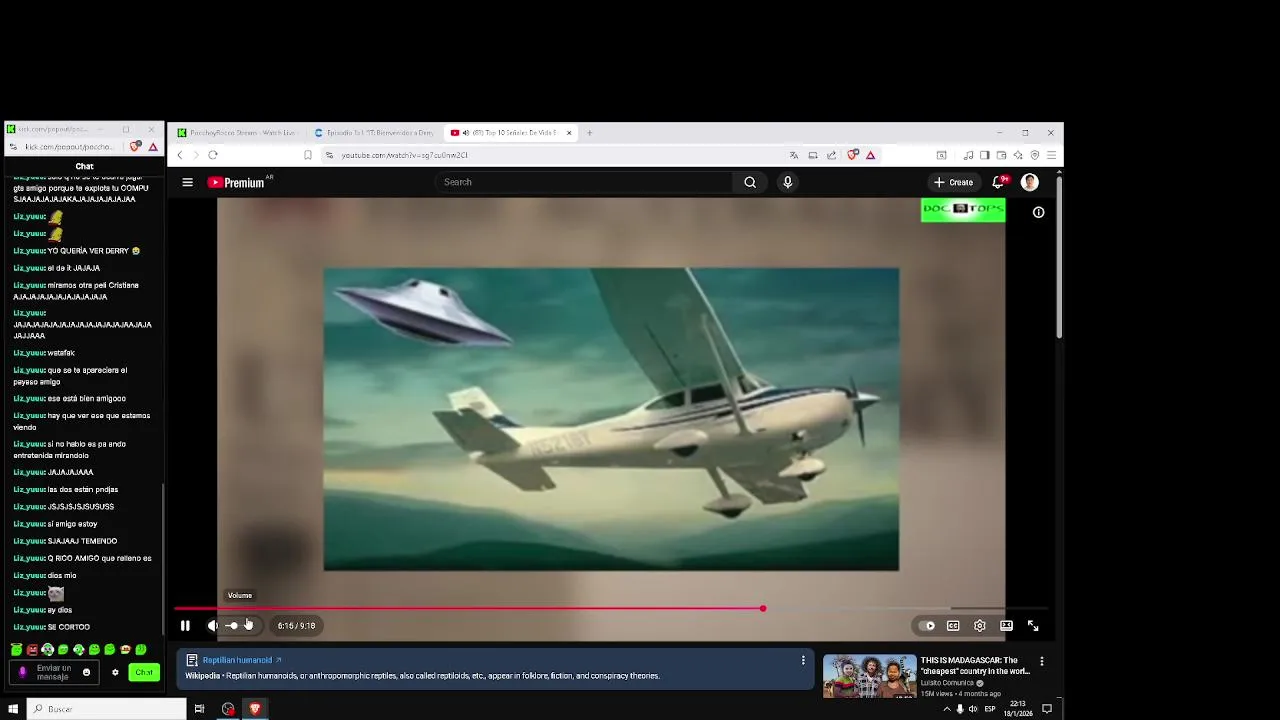Open the Brave playlist music note icon
The width and height of the screenshot is (1280, 720).
pyautogui.click(x=968, y=155)
